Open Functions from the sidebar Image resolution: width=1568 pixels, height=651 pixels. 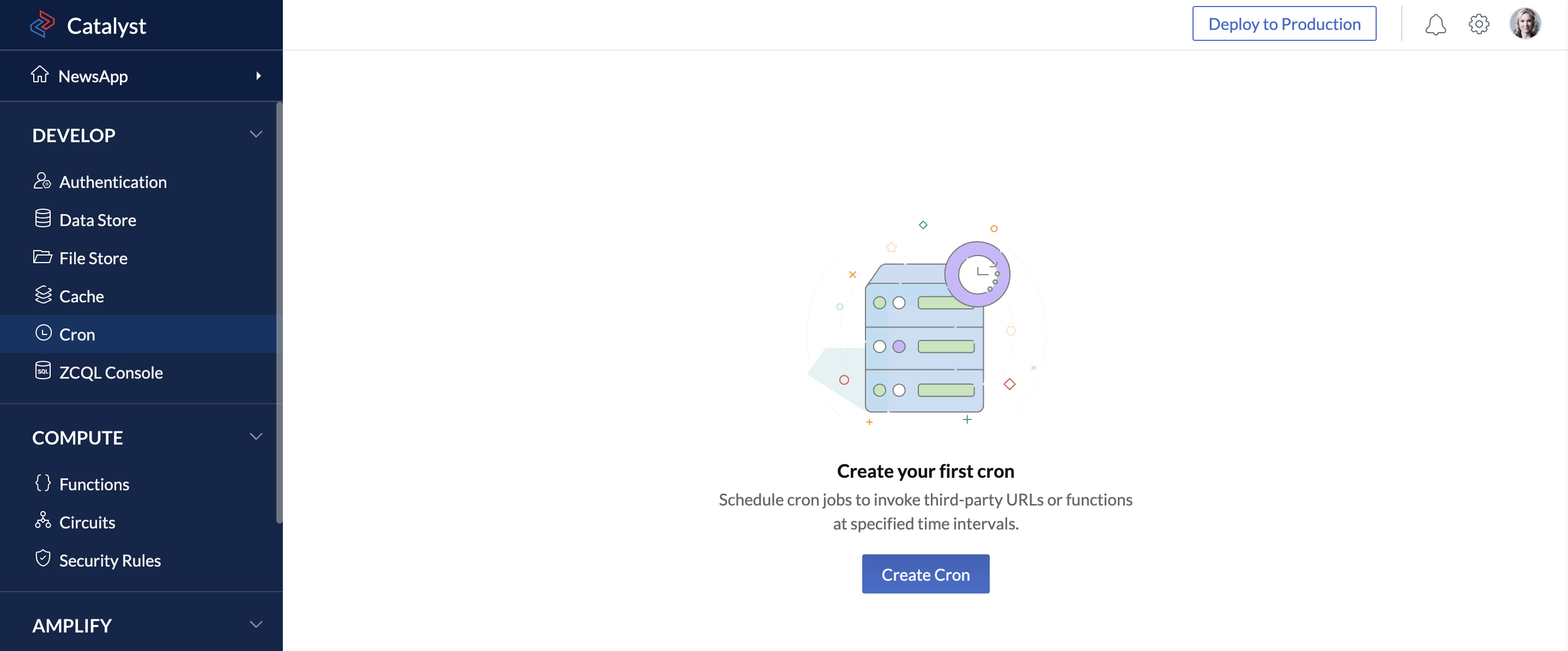(94, 484)
